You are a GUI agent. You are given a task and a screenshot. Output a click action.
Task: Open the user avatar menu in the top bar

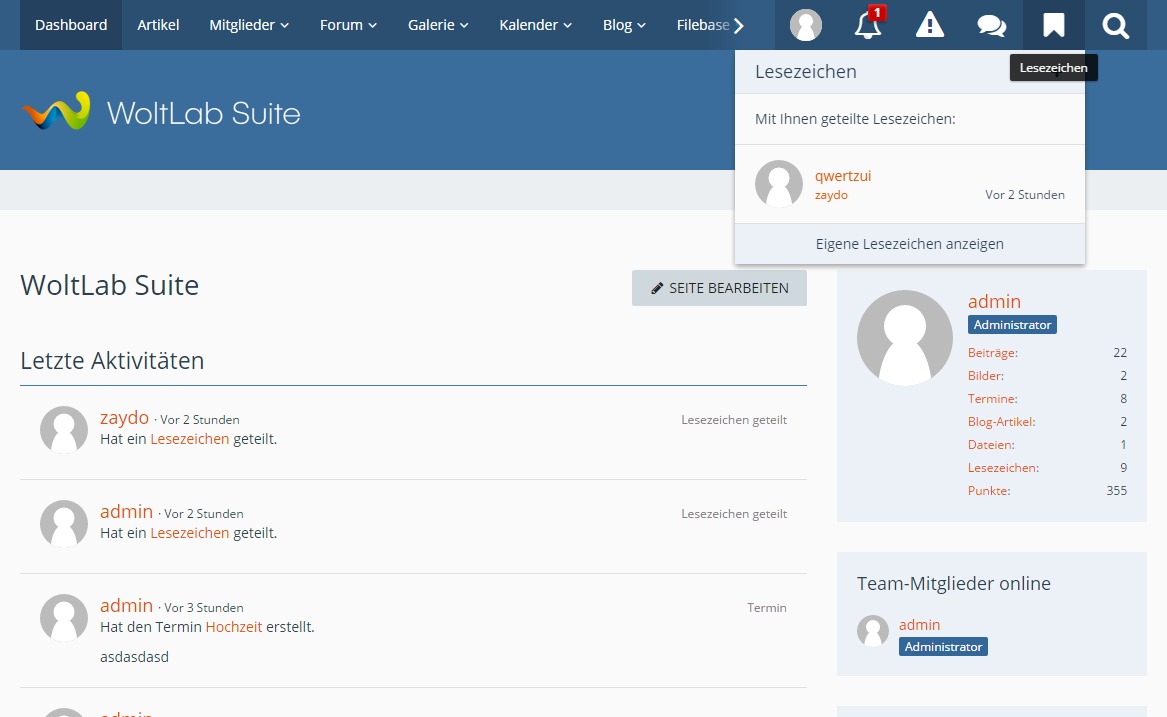pos(806,25)
